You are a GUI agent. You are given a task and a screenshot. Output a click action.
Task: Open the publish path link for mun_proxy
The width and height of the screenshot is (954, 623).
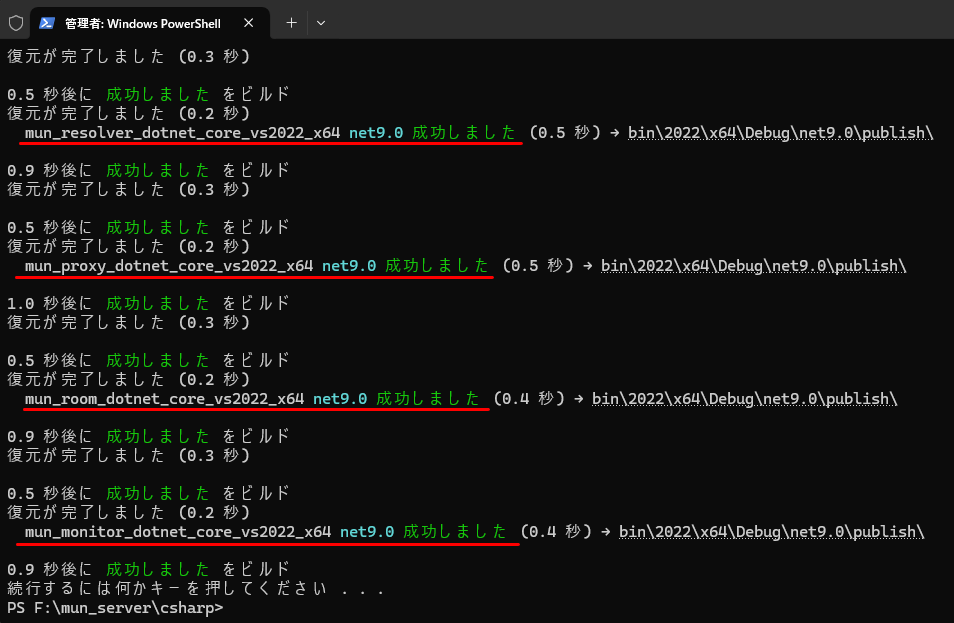coord(753,265)
